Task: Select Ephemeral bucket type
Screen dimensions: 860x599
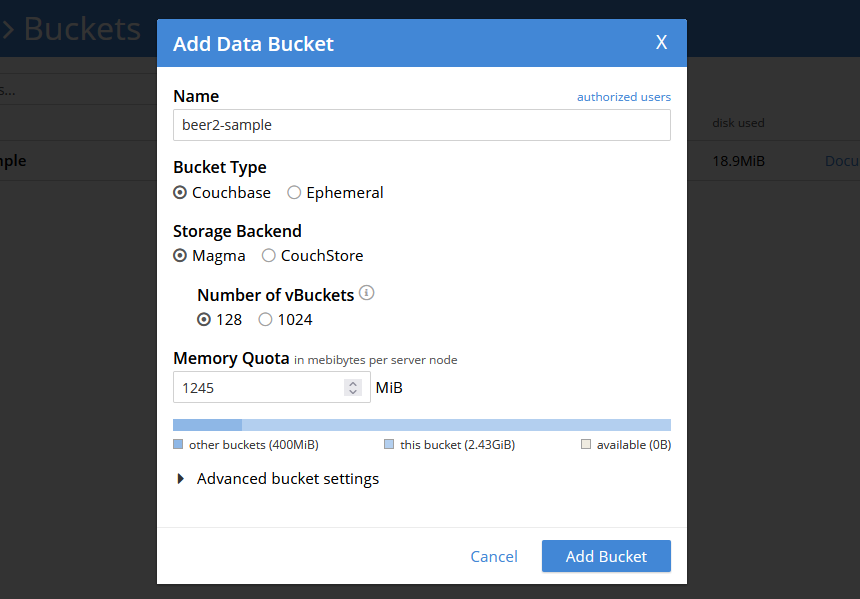Action: 294,193
